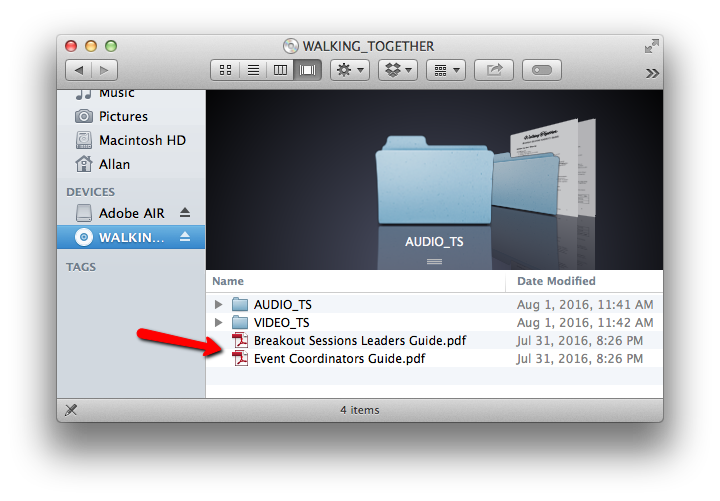Go back with the left arrow button
This screenshot has height=501, width=720.
(78, 70)
